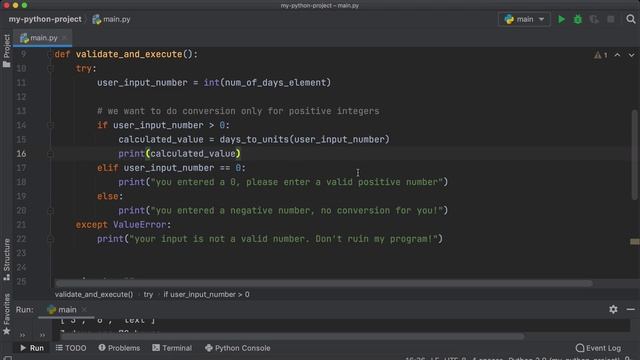This screenshot has width=640, height=360.
Task: Open the Structure tool window sidebar tab
Action: (x=7, y=259)
